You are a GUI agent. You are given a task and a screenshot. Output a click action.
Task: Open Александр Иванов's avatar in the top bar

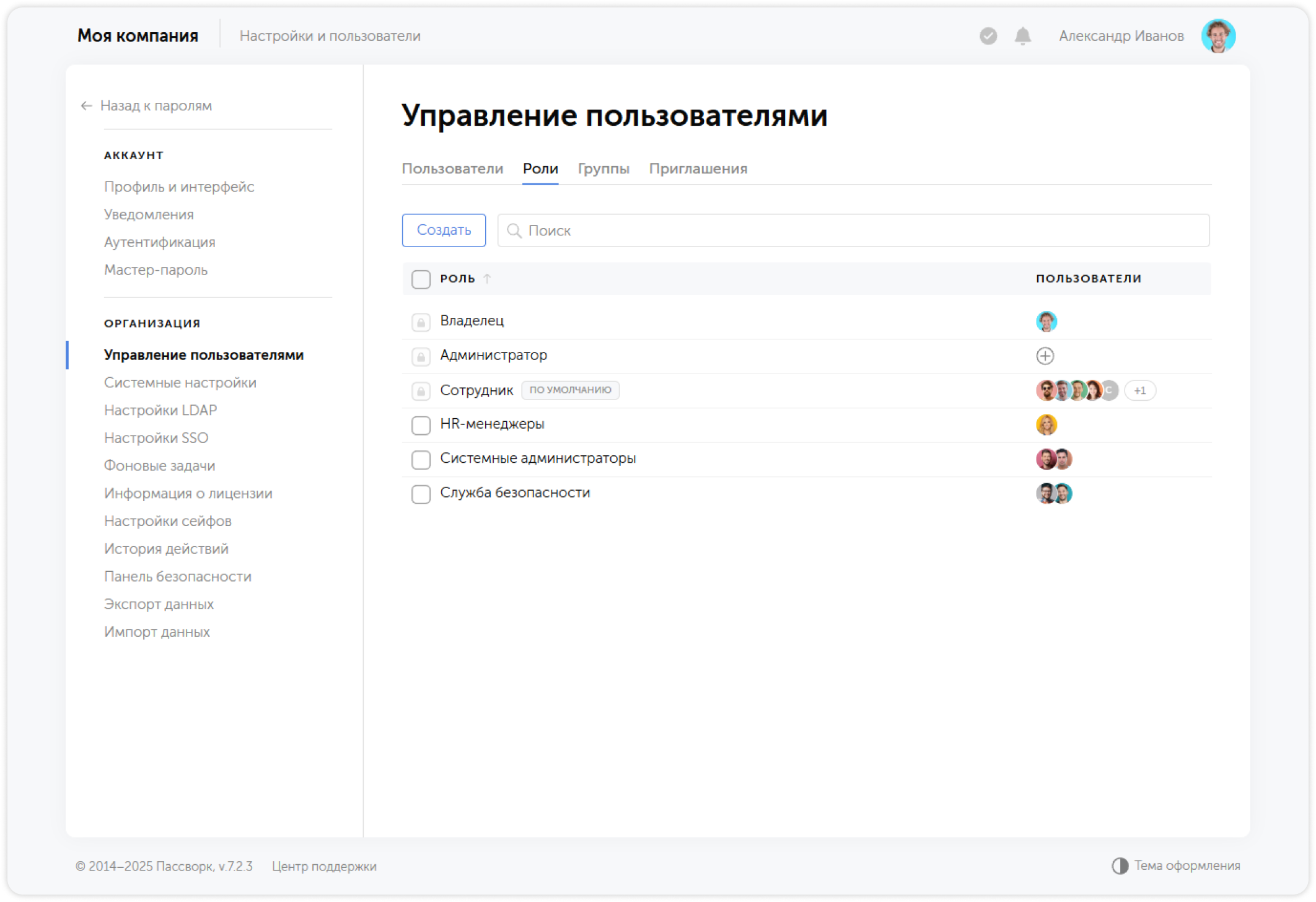point(1219,35)
